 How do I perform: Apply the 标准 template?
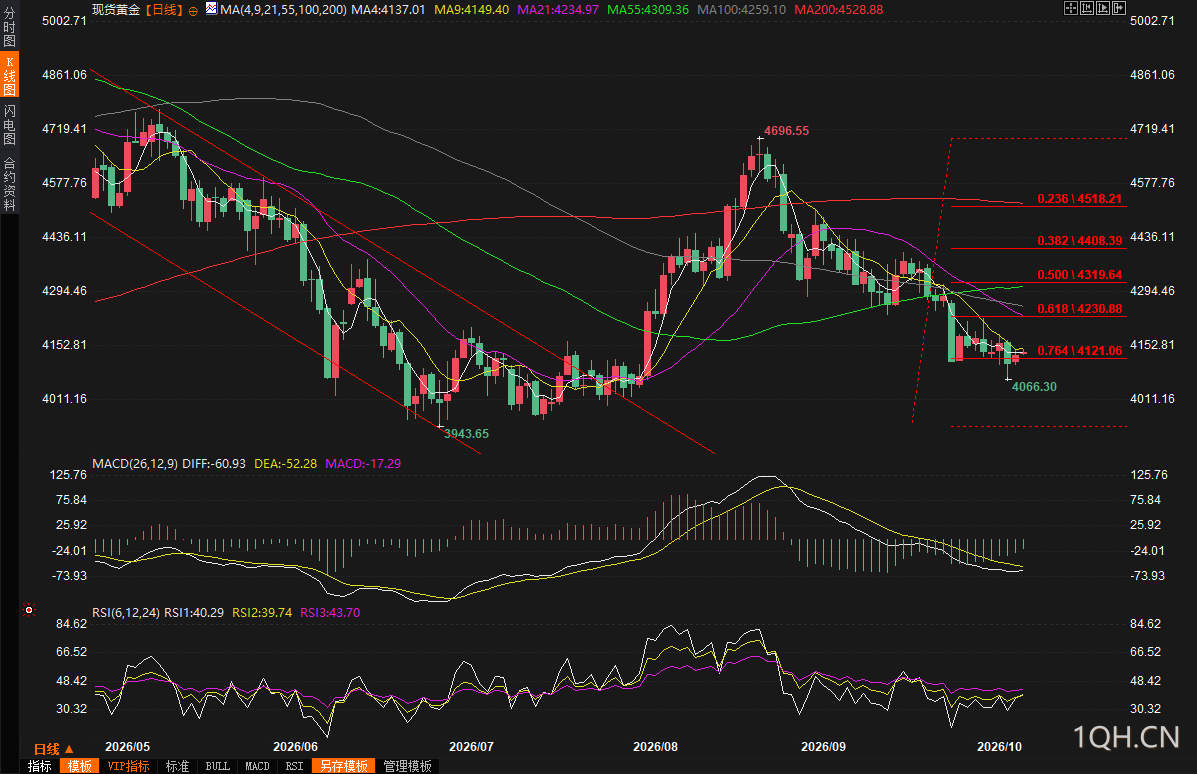click(x=177, y=766)
